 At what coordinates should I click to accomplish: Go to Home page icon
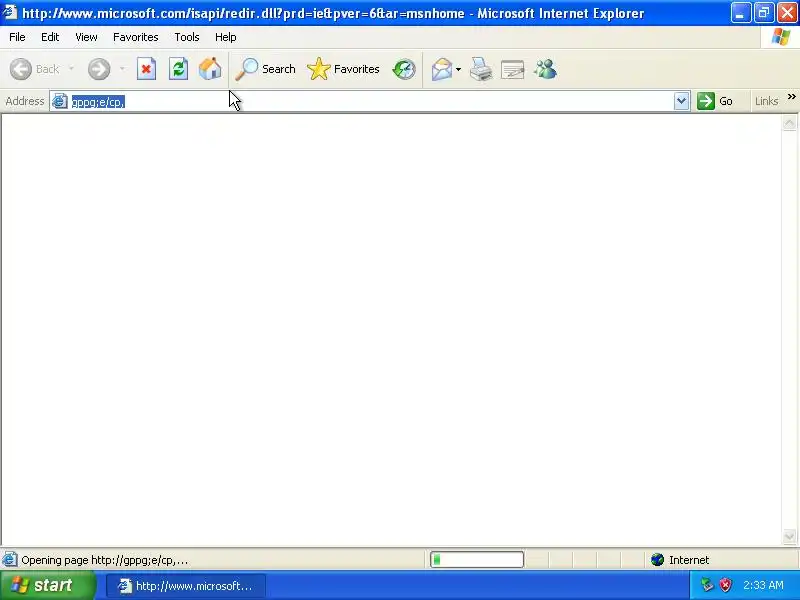click(210, 69)
